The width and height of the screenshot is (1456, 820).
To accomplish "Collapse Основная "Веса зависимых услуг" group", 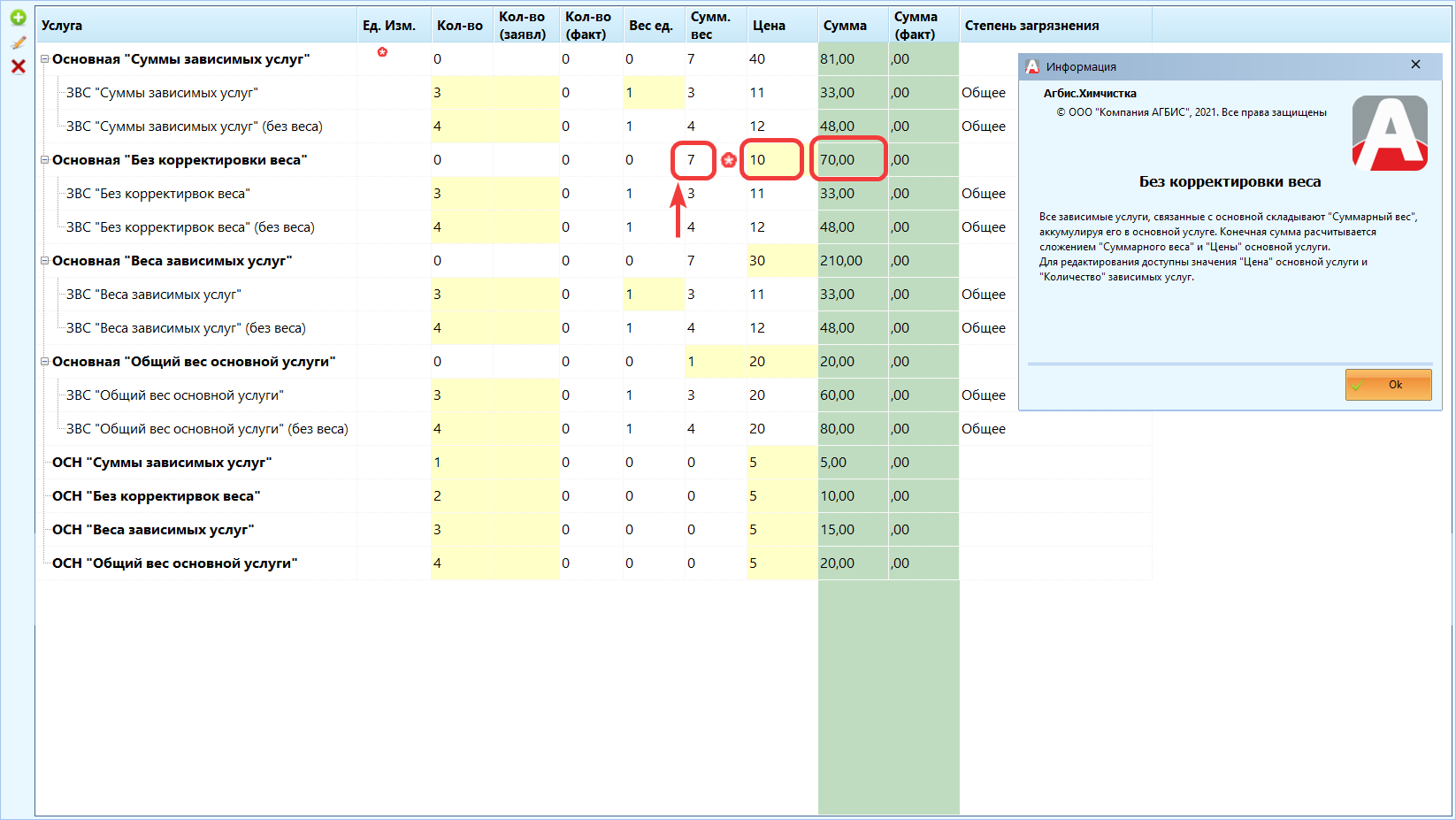I will click(x=44, y=261).
